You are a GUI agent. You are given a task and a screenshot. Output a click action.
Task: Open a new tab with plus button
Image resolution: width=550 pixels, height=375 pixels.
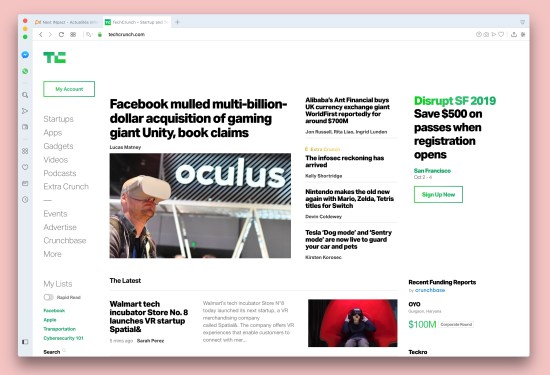(177, 22)
